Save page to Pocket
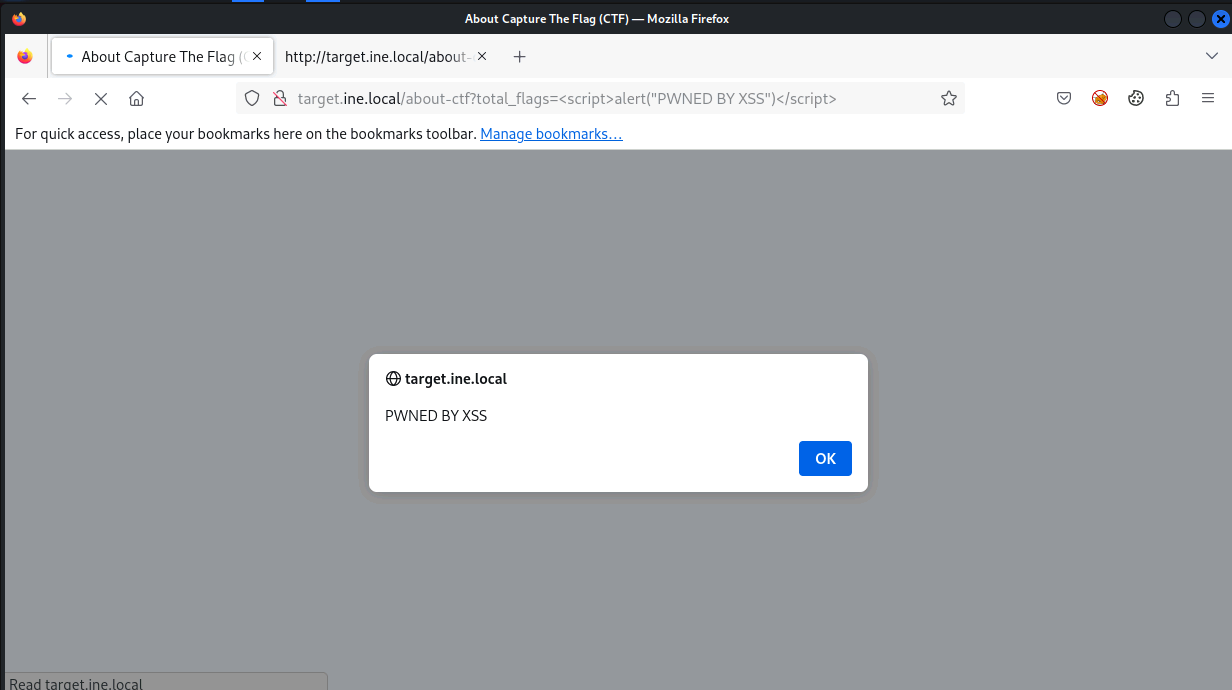Viewport: 1232px width, 690px height. pos(1064,98)
